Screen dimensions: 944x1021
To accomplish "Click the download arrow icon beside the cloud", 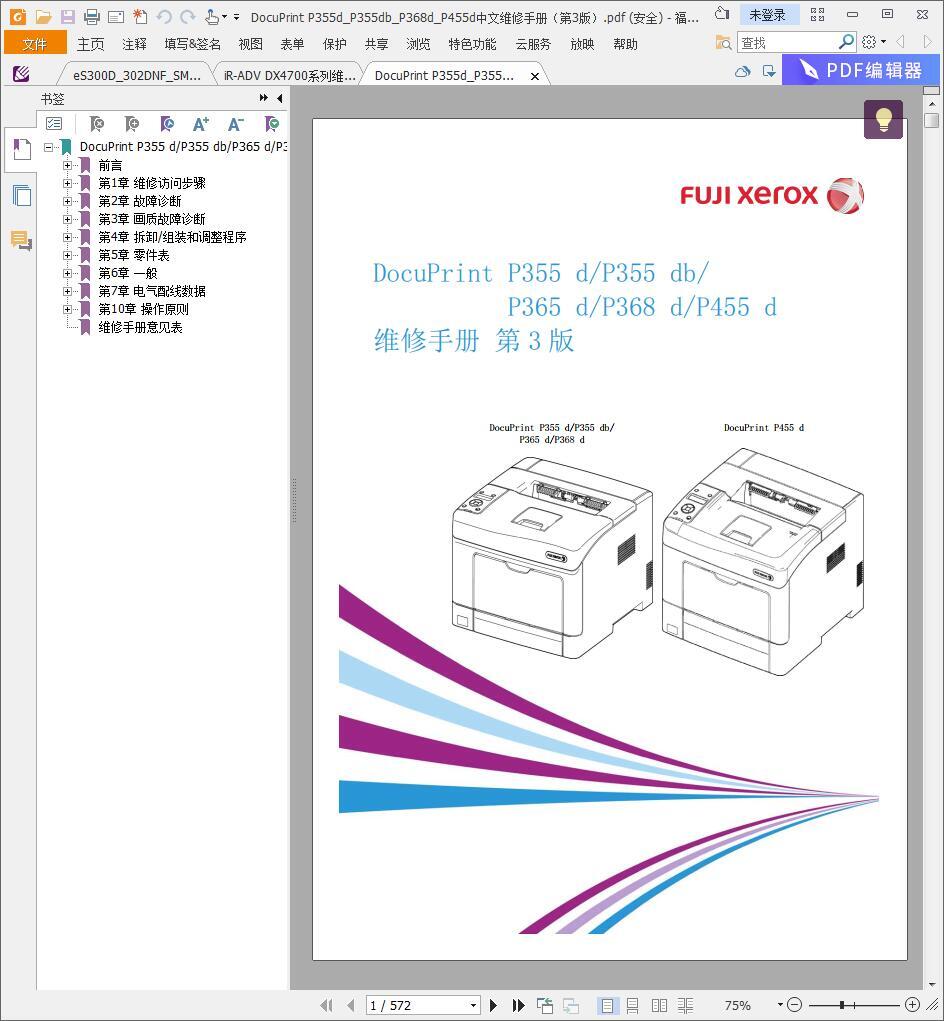I will coord(769,72).
